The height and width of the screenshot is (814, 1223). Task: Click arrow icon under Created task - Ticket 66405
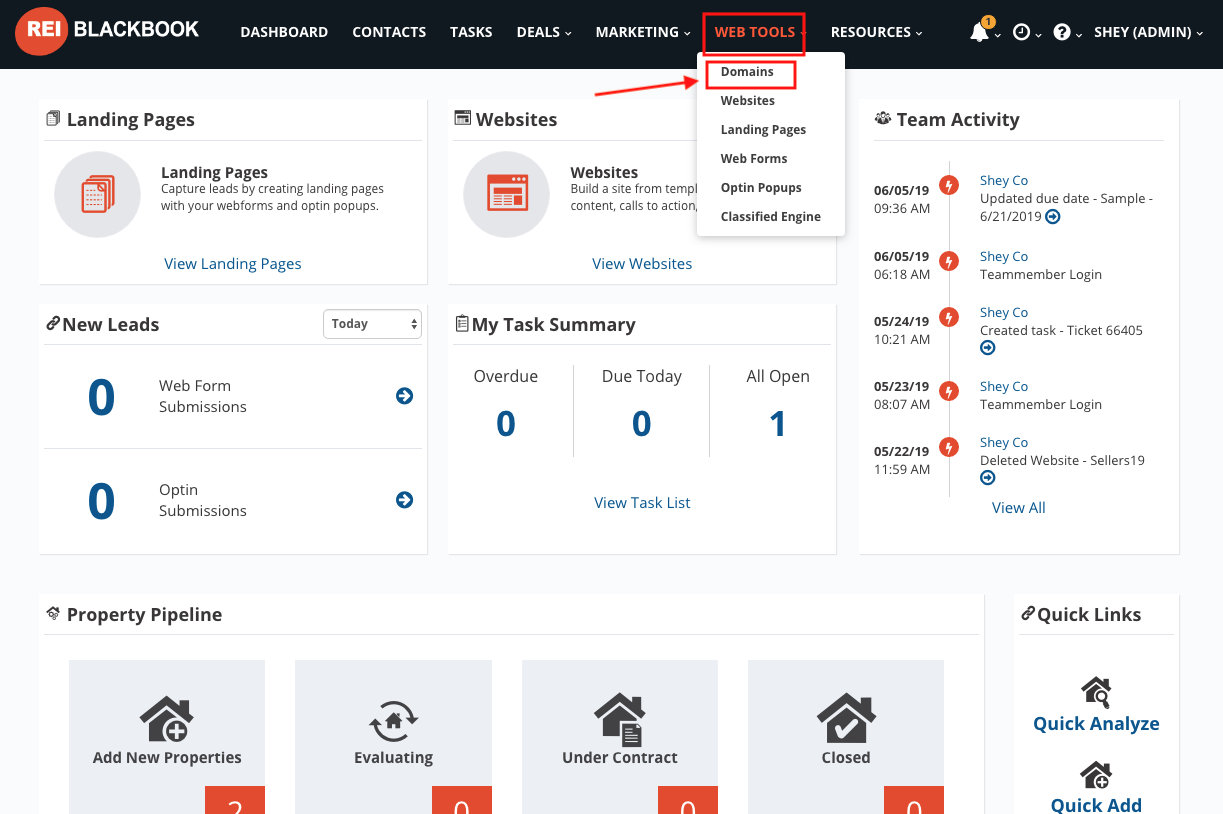988,348
